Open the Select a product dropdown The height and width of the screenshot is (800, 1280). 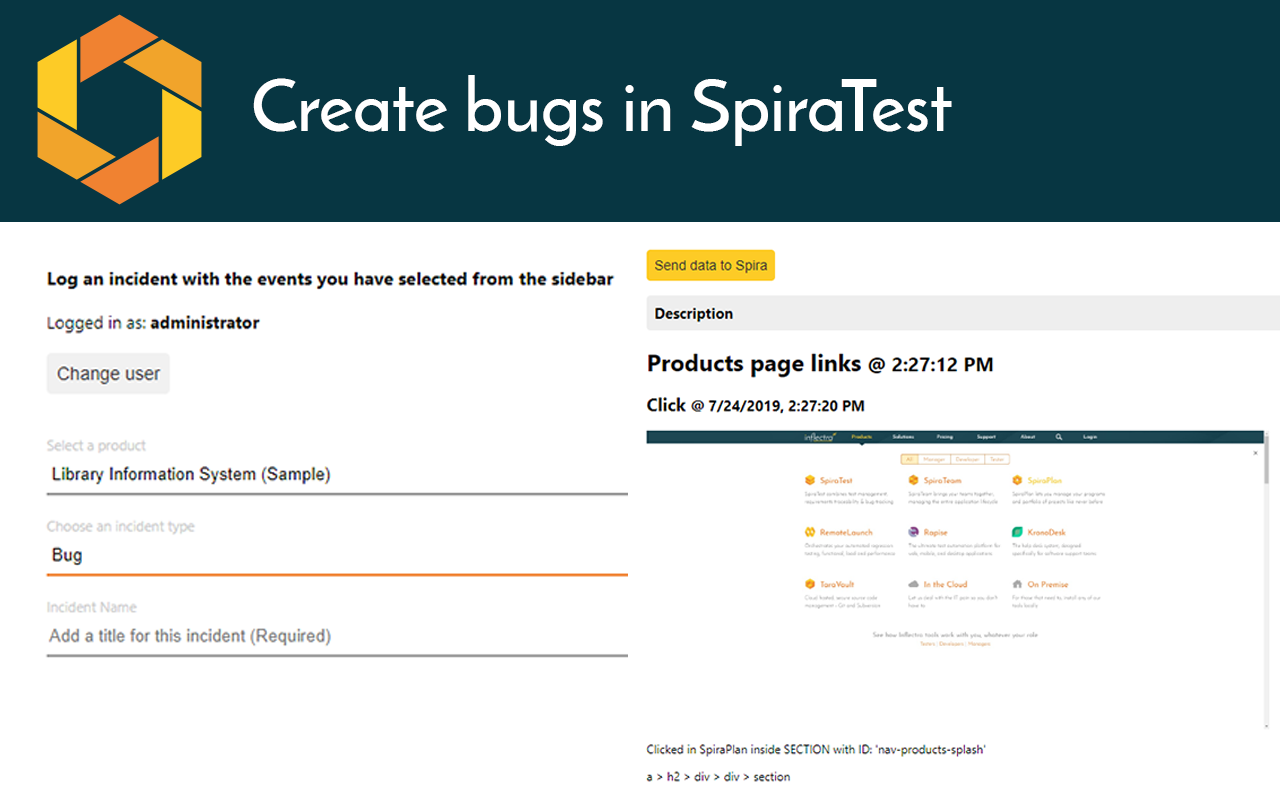(337, 475)
